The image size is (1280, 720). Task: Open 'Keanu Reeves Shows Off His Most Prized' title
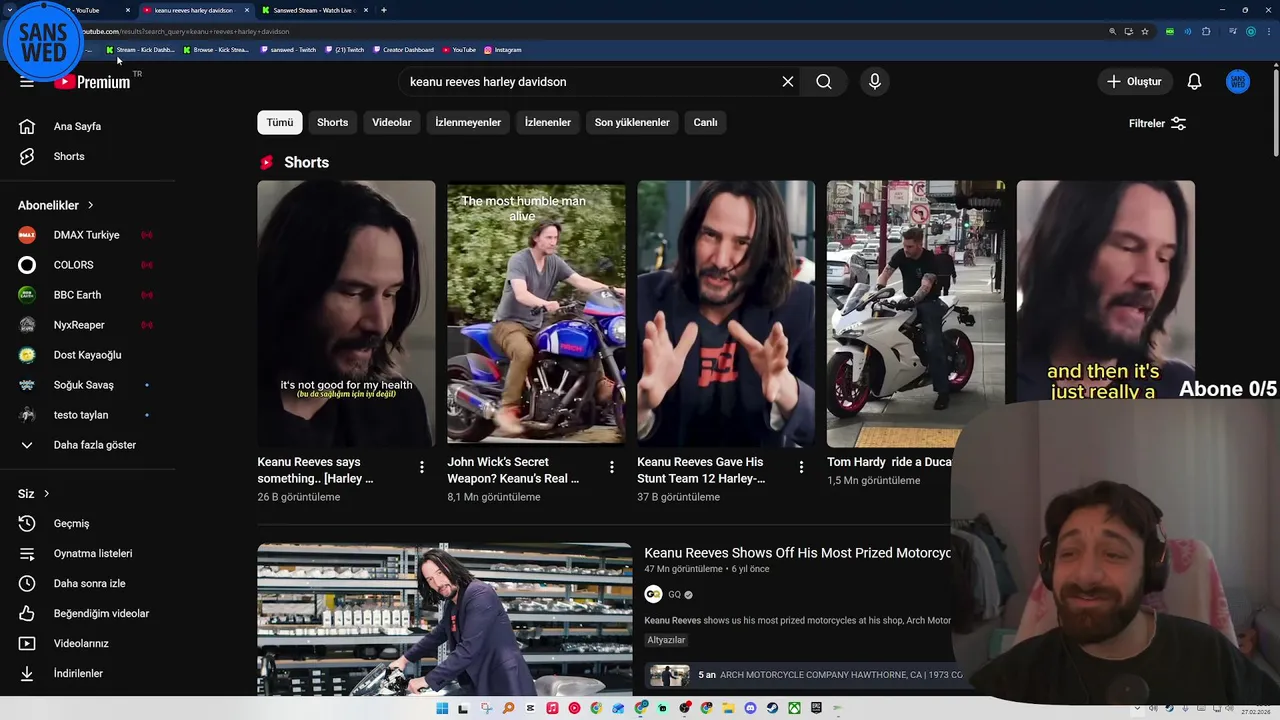tap(797, 553)
